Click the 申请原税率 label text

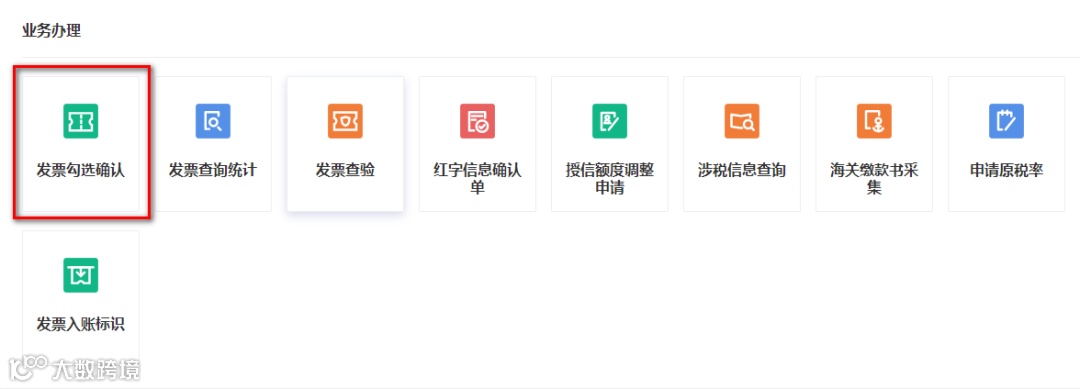point(1006,170)
